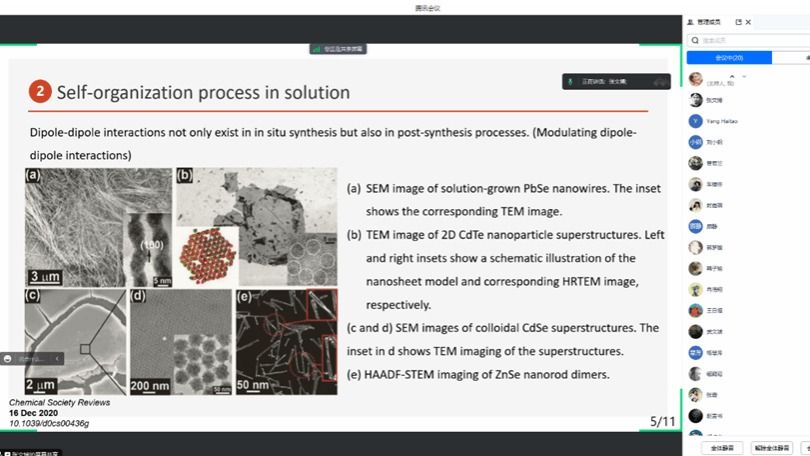
Task: Collapse host entry using the up chevron
Action: (732, 76)
